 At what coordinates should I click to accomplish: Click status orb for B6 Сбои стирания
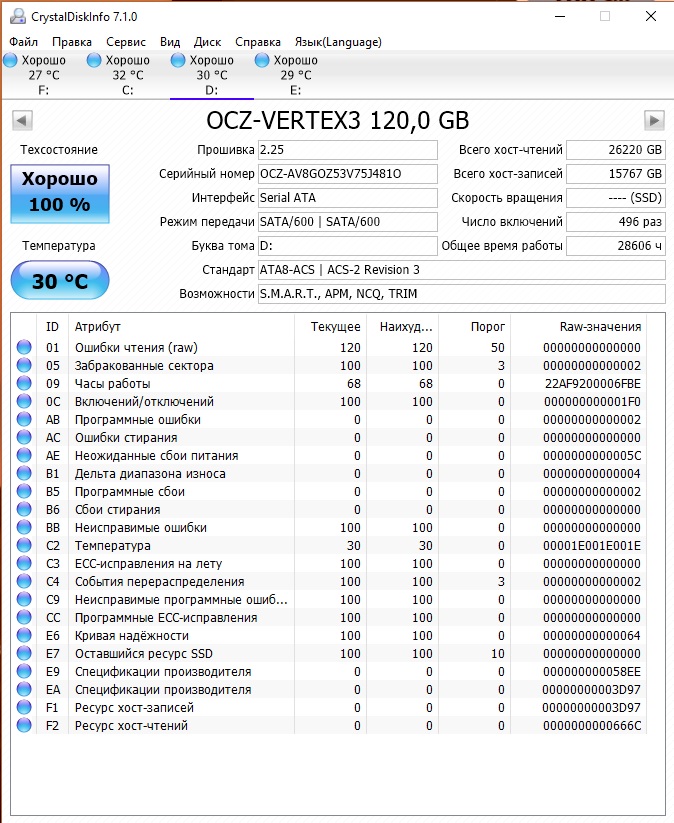[x=24, y=509]
